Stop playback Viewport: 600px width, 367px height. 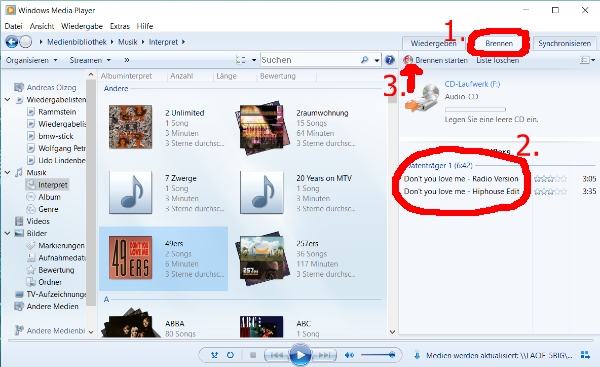pos(253,355)
